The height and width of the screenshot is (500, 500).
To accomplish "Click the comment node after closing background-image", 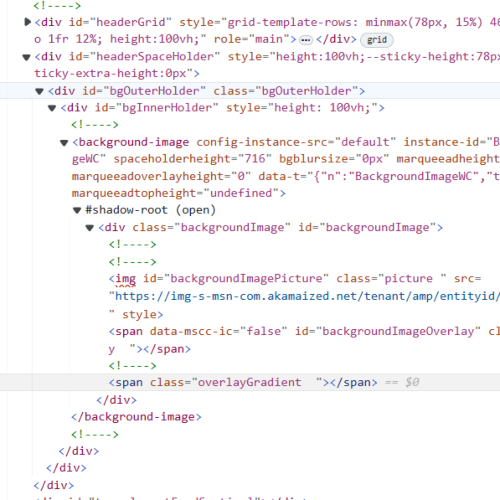I will point(95,434).
